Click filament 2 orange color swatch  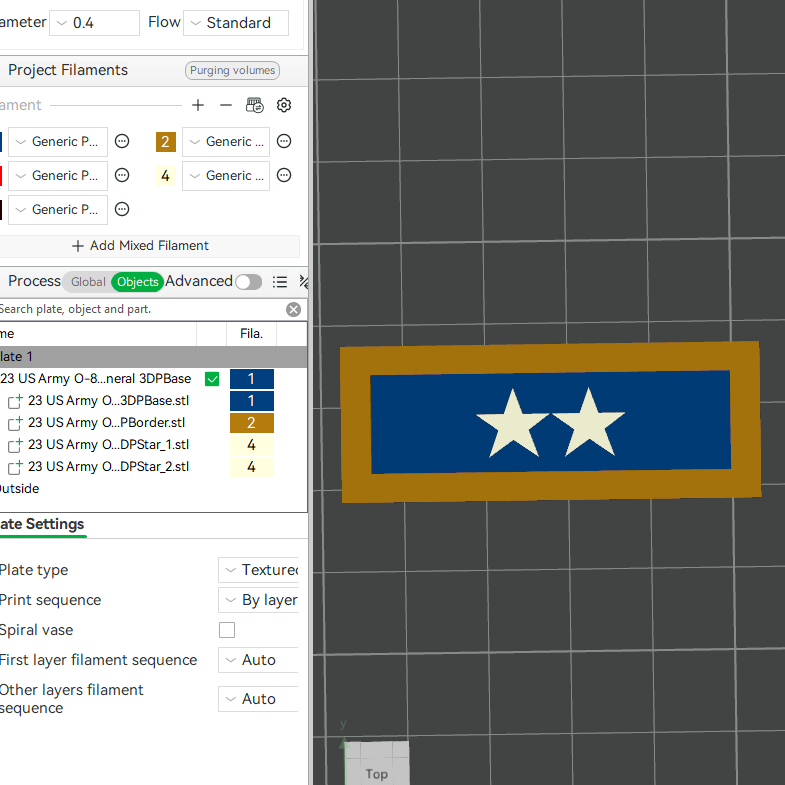pos(166,142)
